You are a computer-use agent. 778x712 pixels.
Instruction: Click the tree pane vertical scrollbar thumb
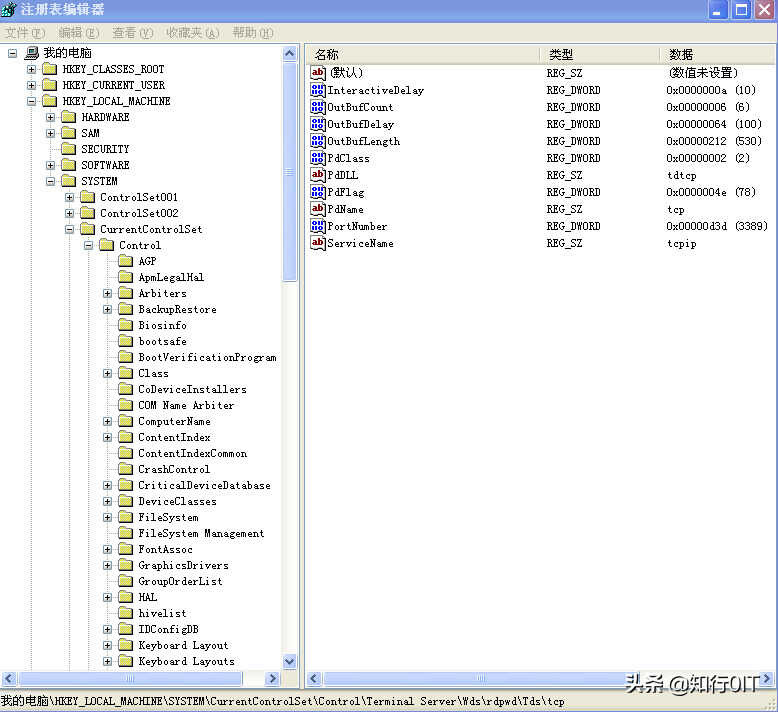290,172
